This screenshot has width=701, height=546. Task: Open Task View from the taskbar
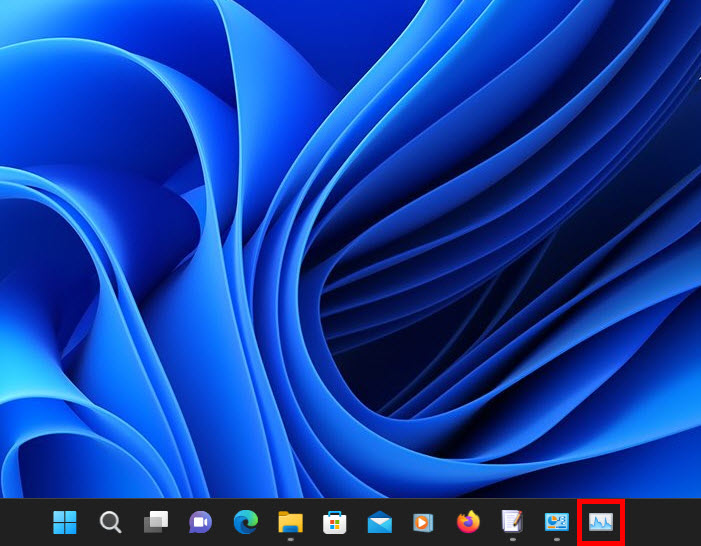pyautogui.click(x=155, y=522)
